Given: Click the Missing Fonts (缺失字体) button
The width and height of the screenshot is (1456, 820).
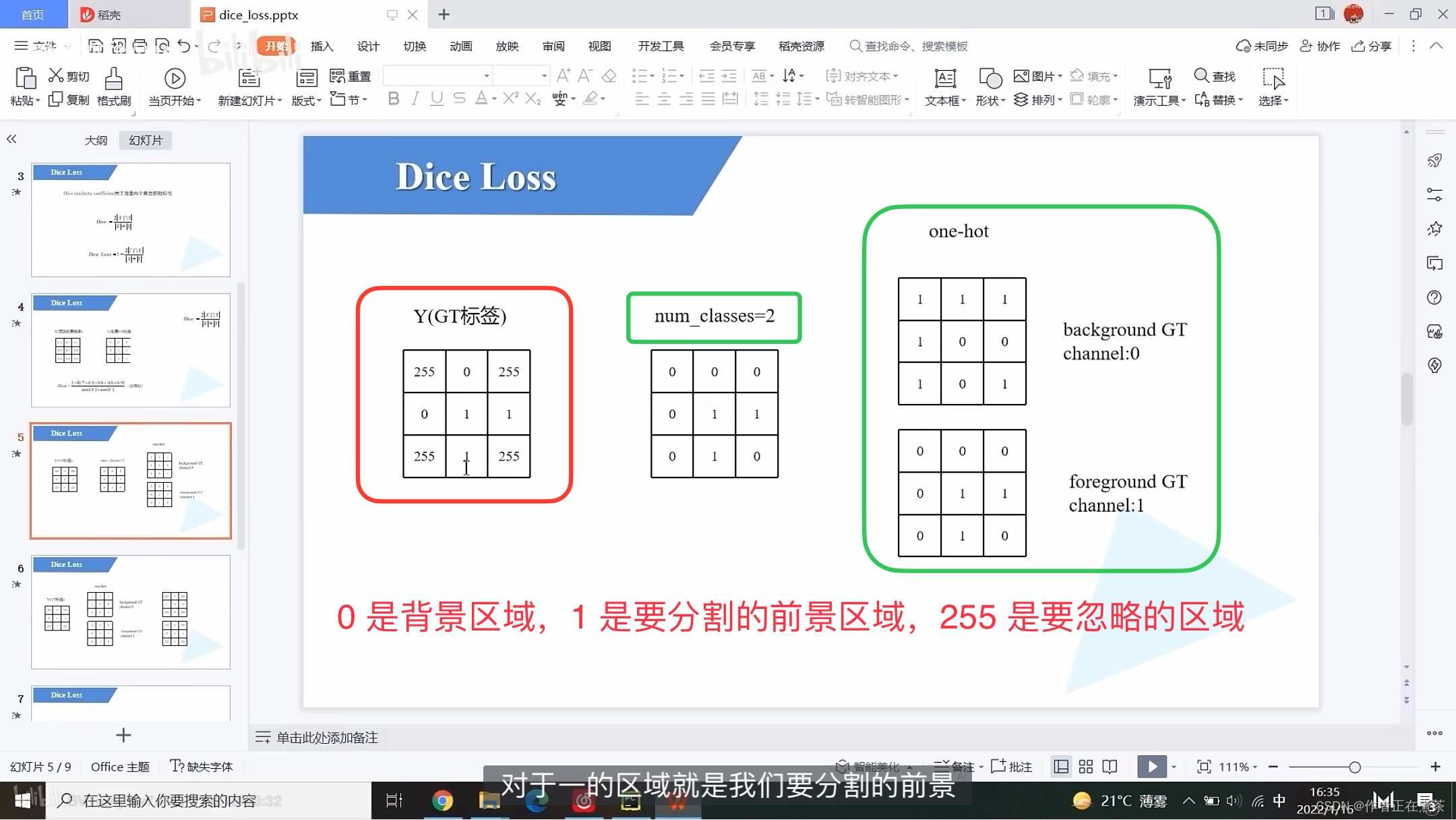Looking at the screenshot, I should [202, 767].
